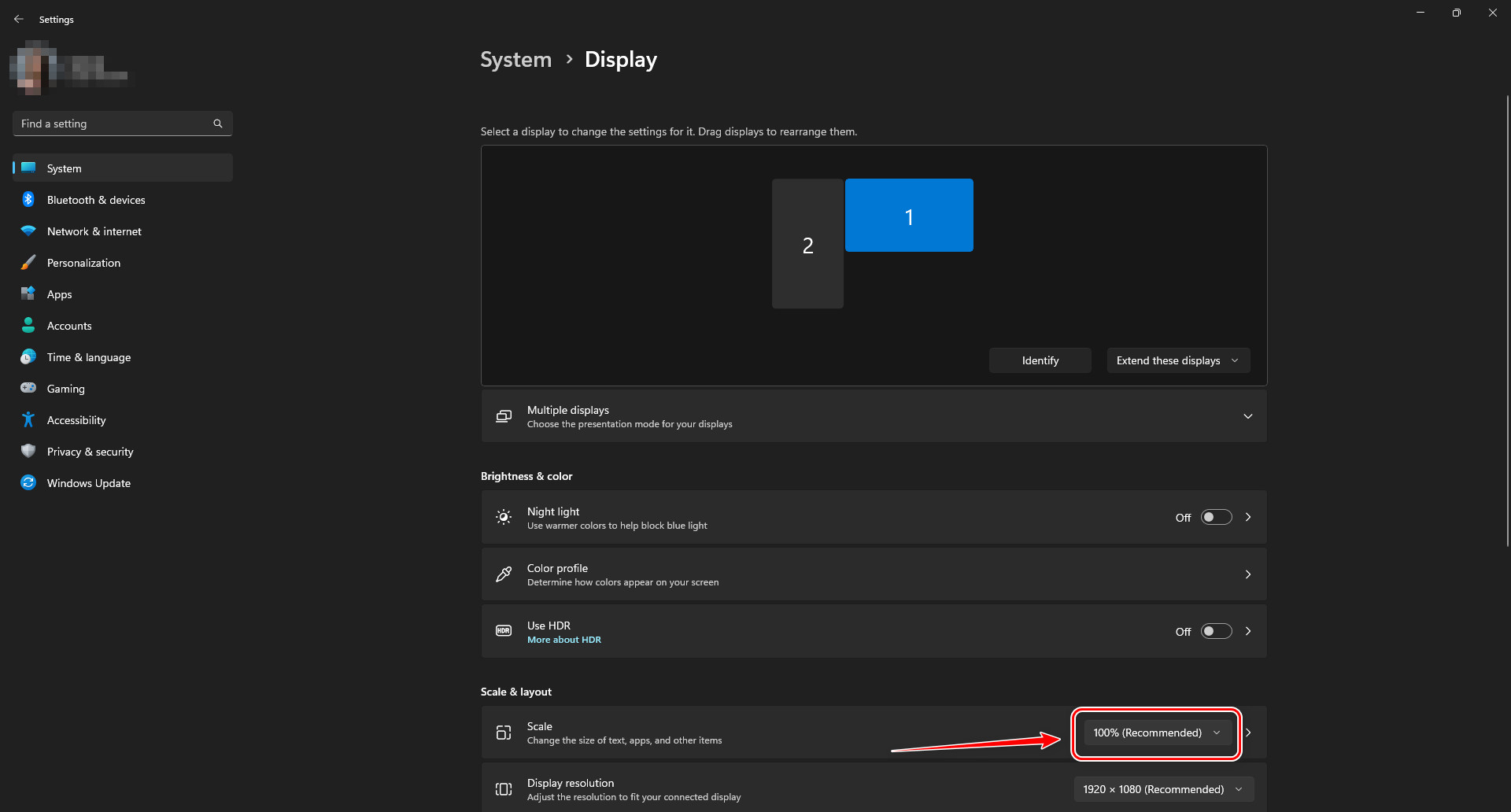Image resolution: width=1511 pixels, height=812 pixels.
Task: Open the Scale 100% (Recommended) dropdown
Action: click(1157, 733)
